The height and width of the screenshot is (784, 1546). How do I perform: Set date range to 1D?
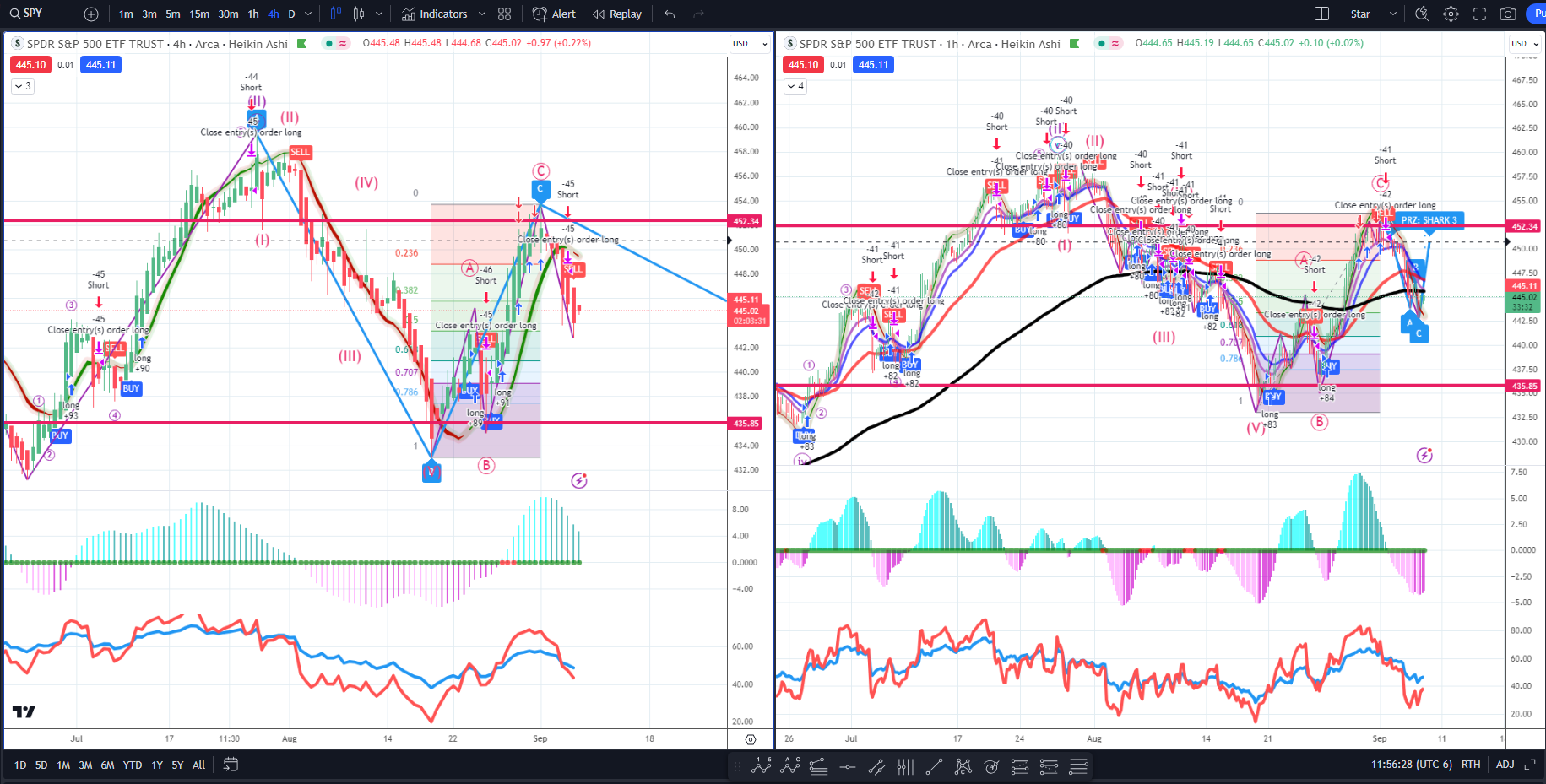(20, 765)
